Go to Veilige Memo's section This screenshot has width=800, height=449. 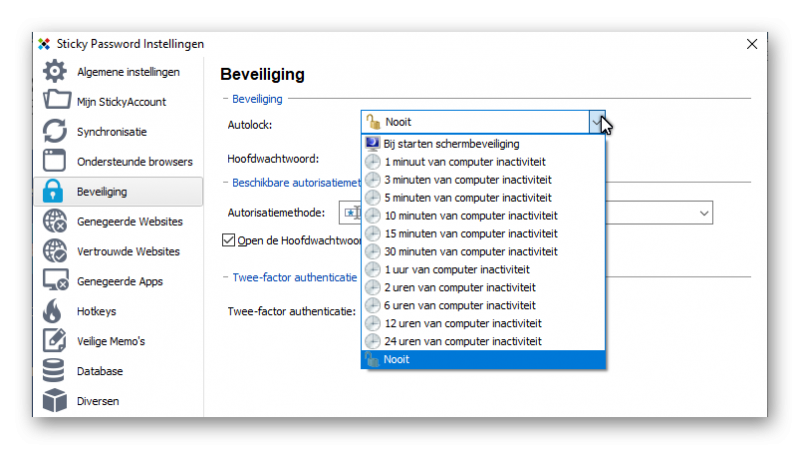[110, 342]
